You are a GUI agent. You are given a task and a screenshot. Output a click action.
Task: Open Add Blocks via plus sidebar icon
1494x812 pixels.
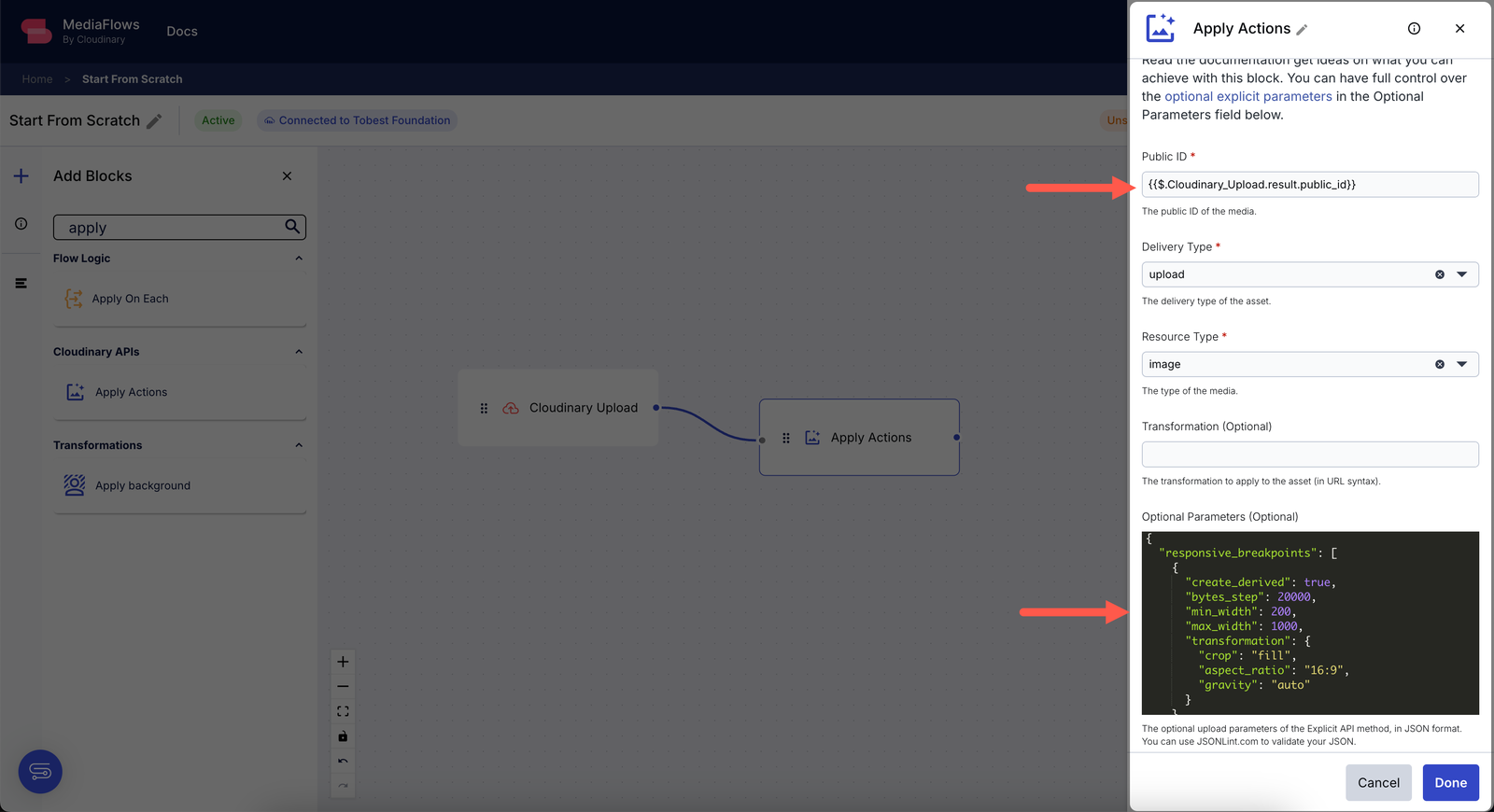(x=21, y=175)
